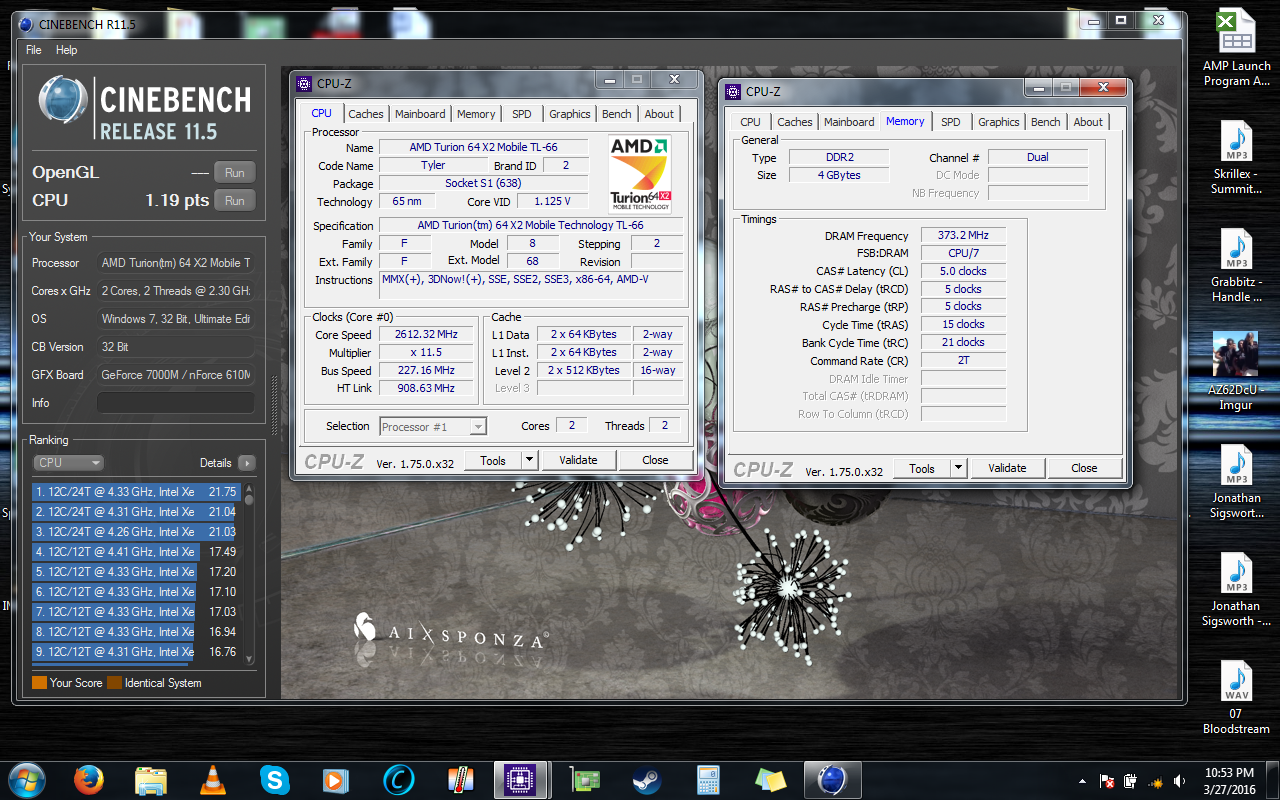Image resolution: width=1280 pixels, height=800 pixels.
Task: Switch to Mainboard tab in left CPU-Z window
Action: [x=420, y=114]
